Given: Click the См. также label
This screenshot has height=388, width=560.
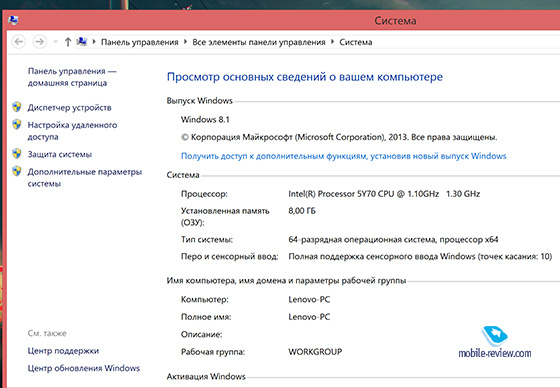Looking at the screenshot, I should coord(47,333).
